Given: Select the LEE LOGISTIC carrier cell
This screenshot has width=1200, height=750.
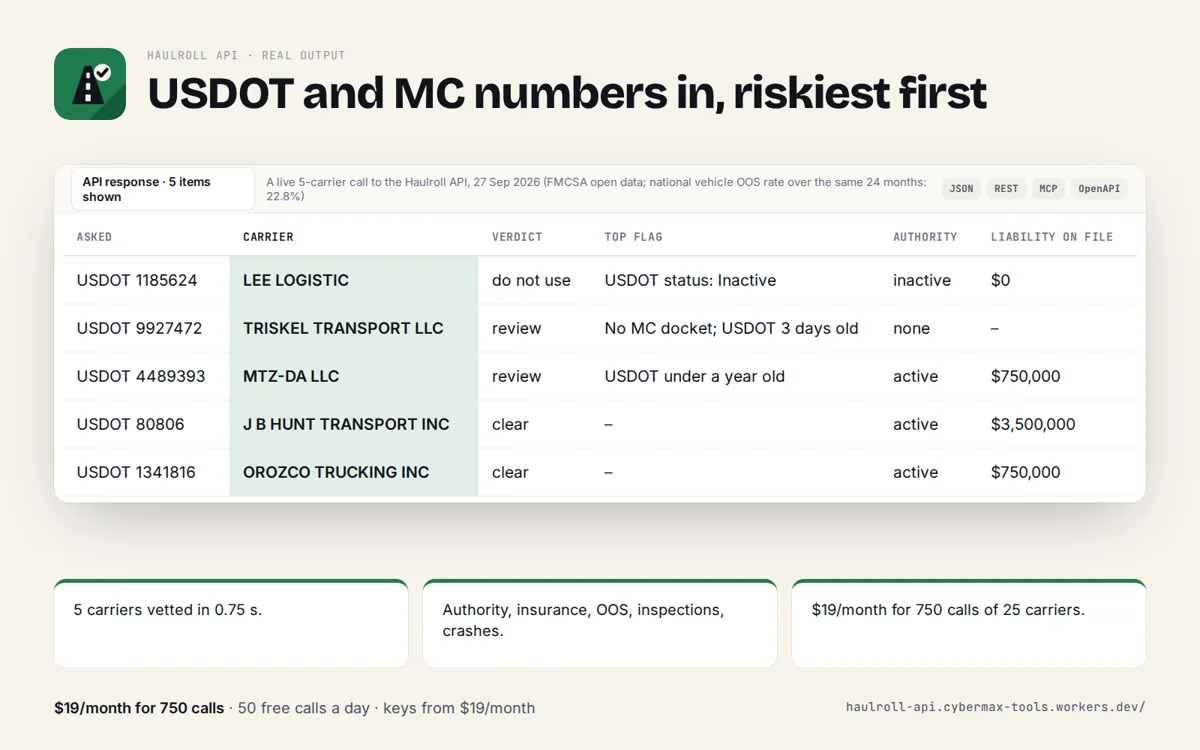Looking at the screenshot, I should point(354,280).
